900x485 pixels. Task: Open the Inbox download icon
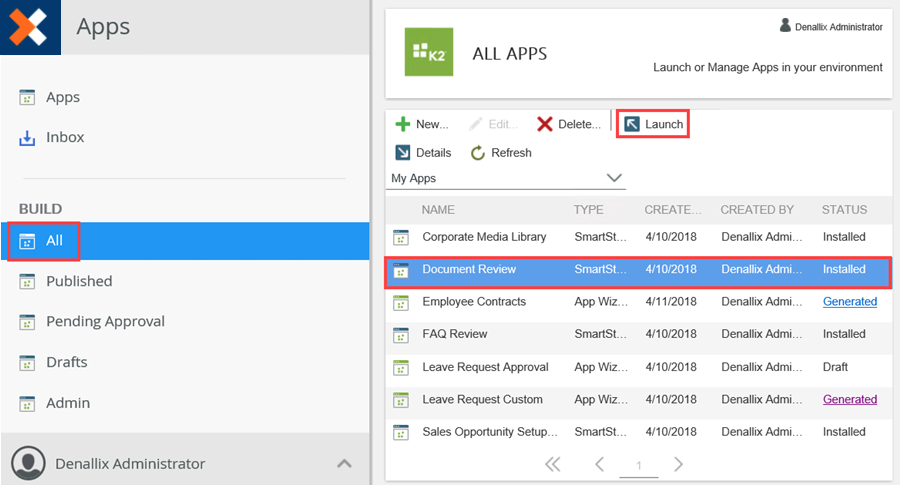(x=27, y=138)
